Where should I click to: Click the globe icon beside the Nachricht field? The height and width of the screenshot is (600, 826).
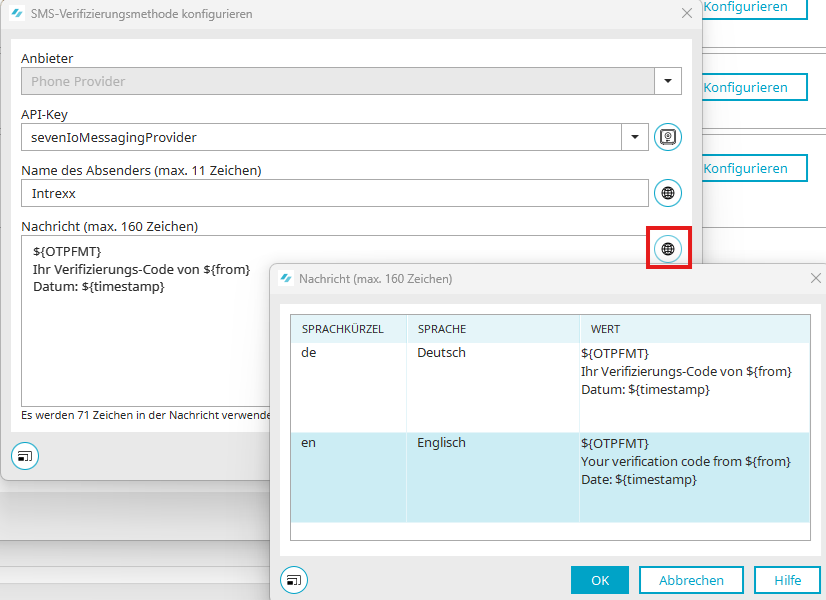tap(668, 248)
